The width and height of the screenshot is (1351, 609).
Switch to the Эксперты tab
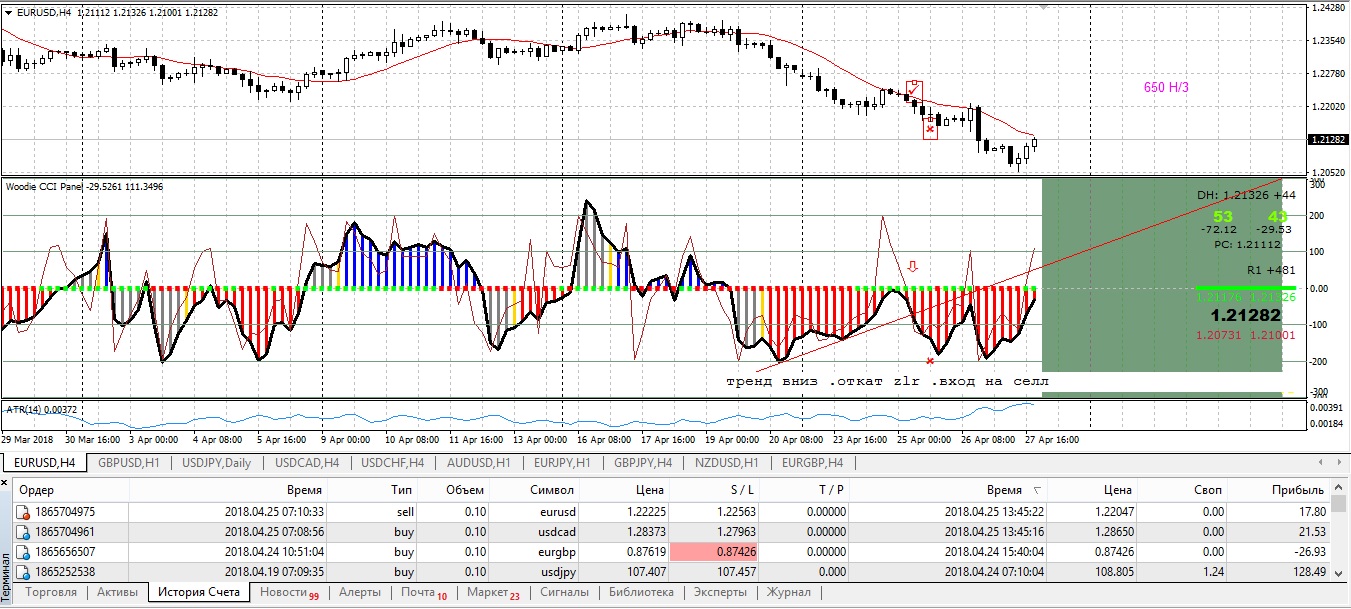720,592
